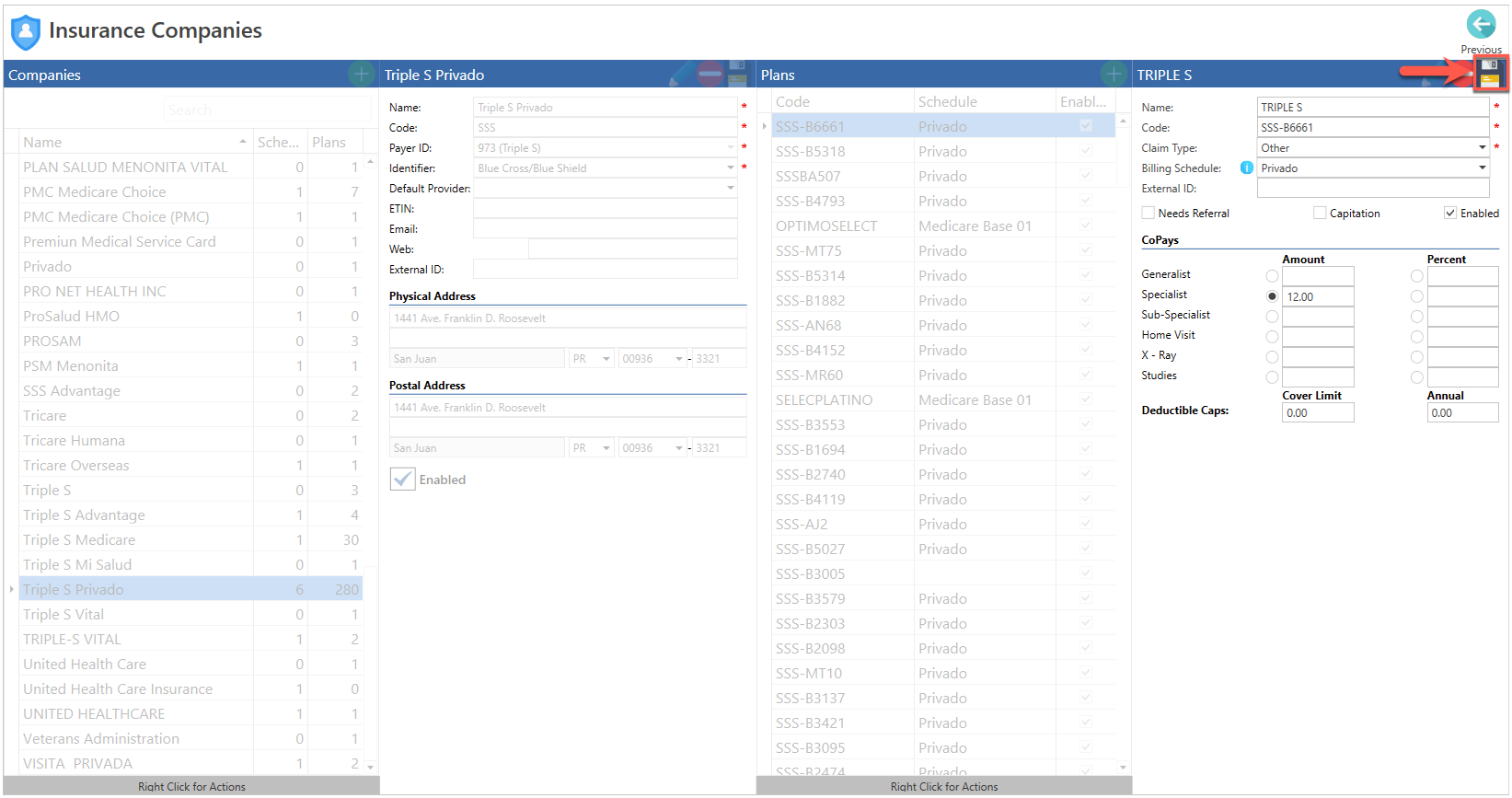Viewport: 1512px width, 798px height.
Task: Open Postal Address state PR dropdown
Action: pyautogui.click(x=606, y=448)
